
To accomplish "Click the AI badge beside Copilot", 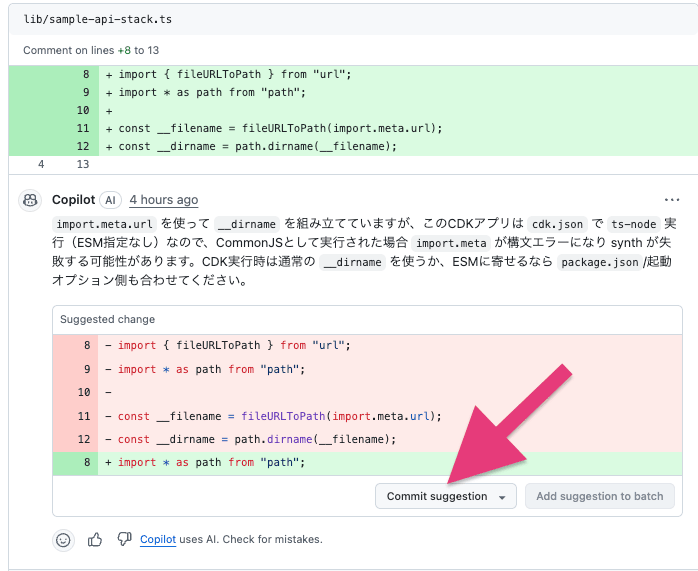I will tap(111, 200).
